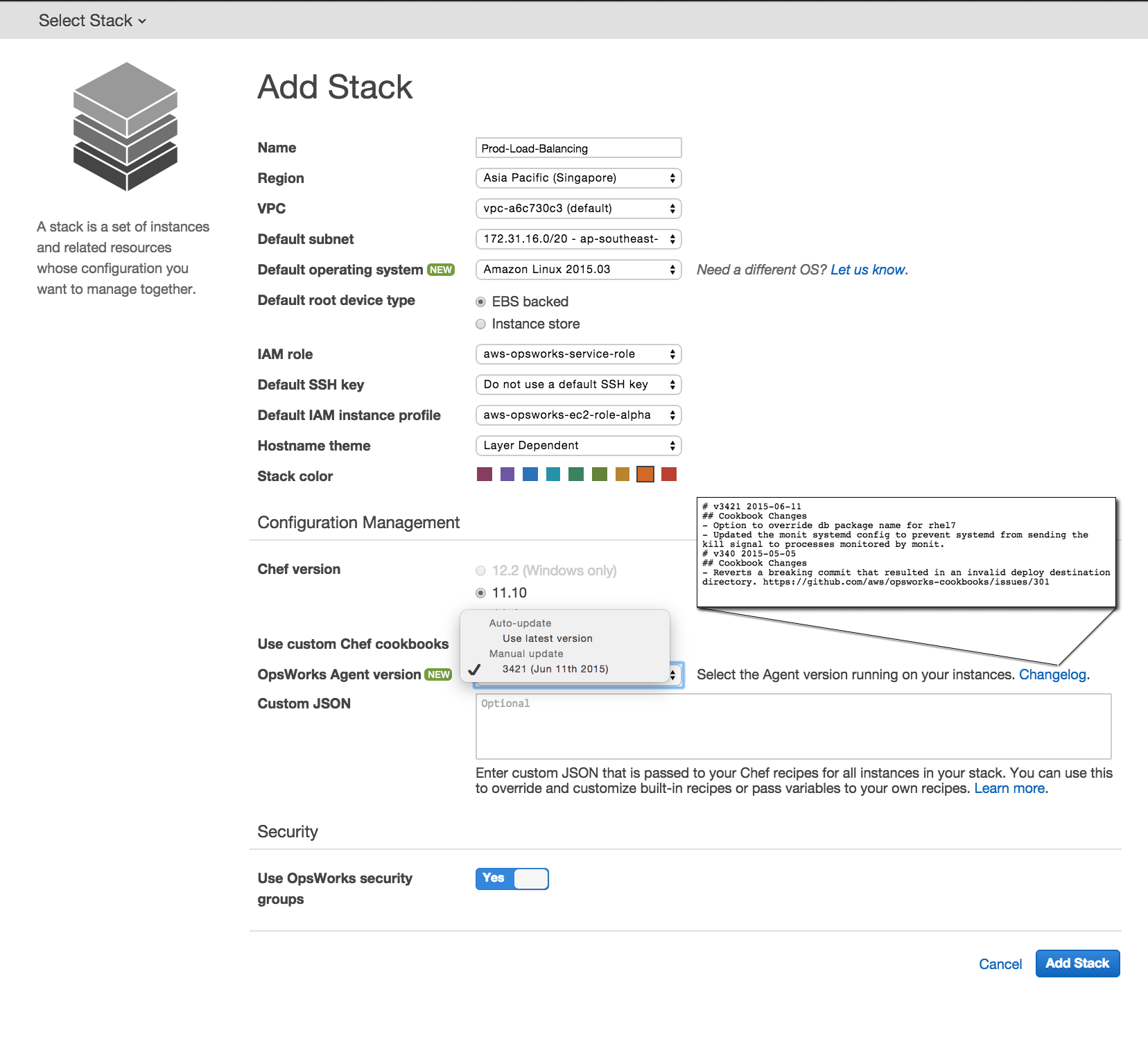The width and height of the screenshot is (1148, 1037).
Task: Pick the orange stack color swatch
Action: 645,474
